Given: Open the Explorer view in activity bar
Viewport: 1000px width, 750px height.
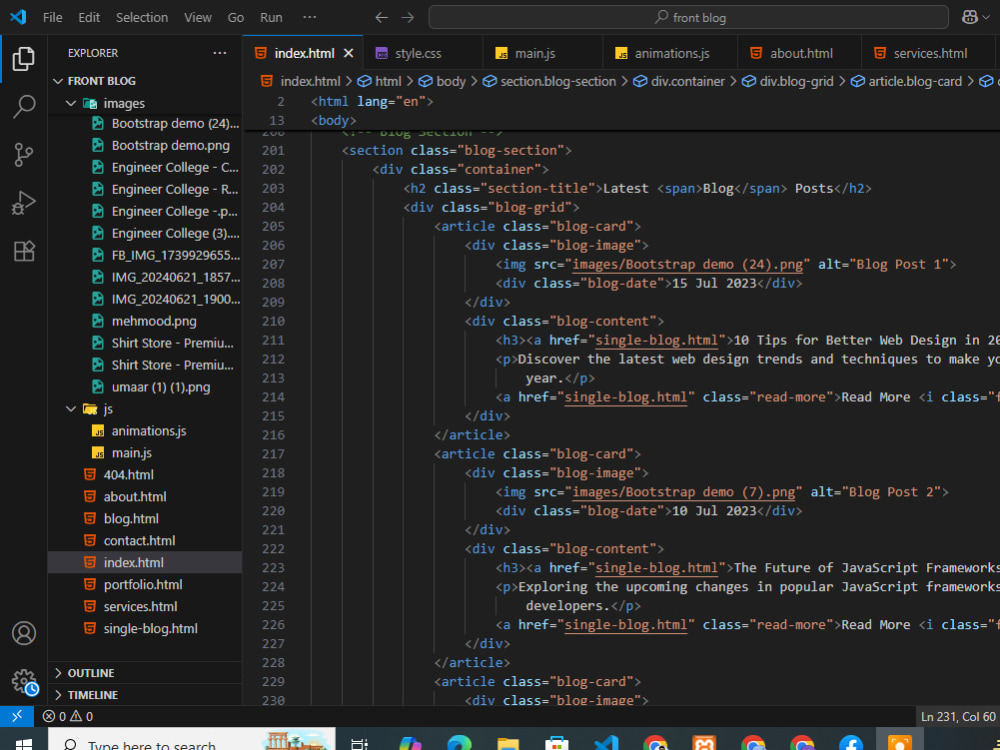Looking at the screenshot, I should (24, 59).
